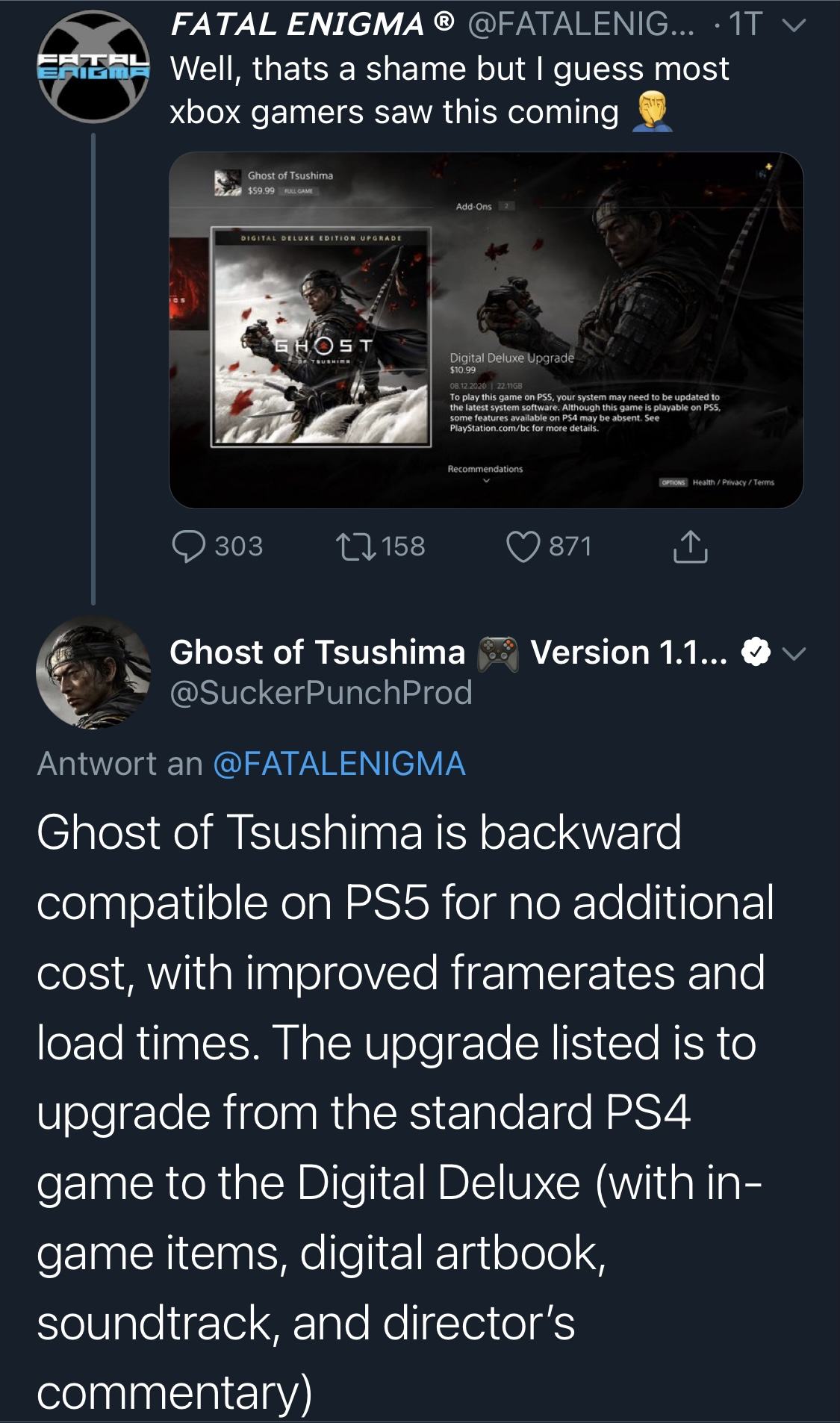Viewport: 840px width, 1423px height.
Task: Open @FATALENIGMA link in reply line
Action: point(339,764)
